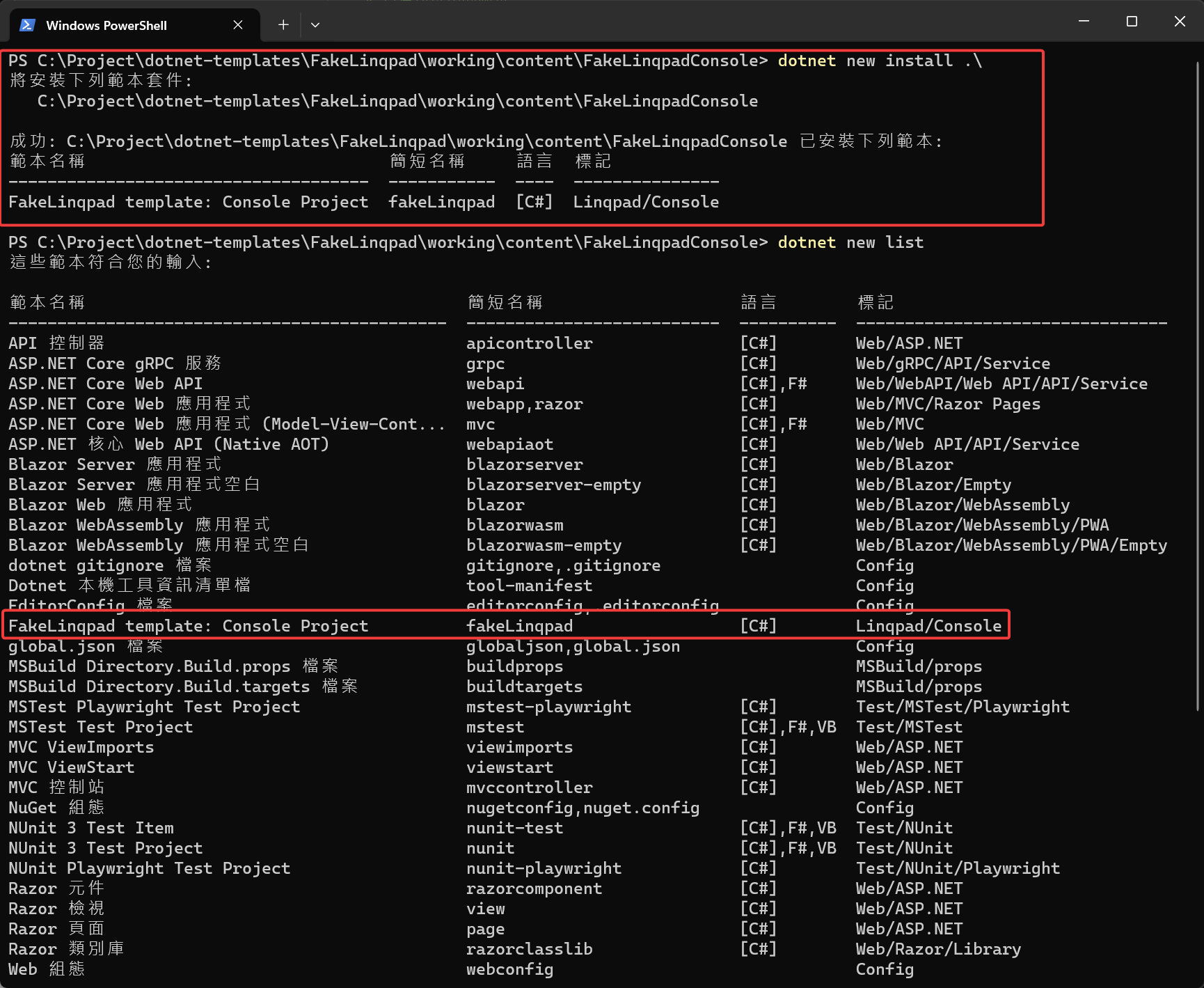Minimize the terminal window
1204x988 pixels.
coord(1084,22)
